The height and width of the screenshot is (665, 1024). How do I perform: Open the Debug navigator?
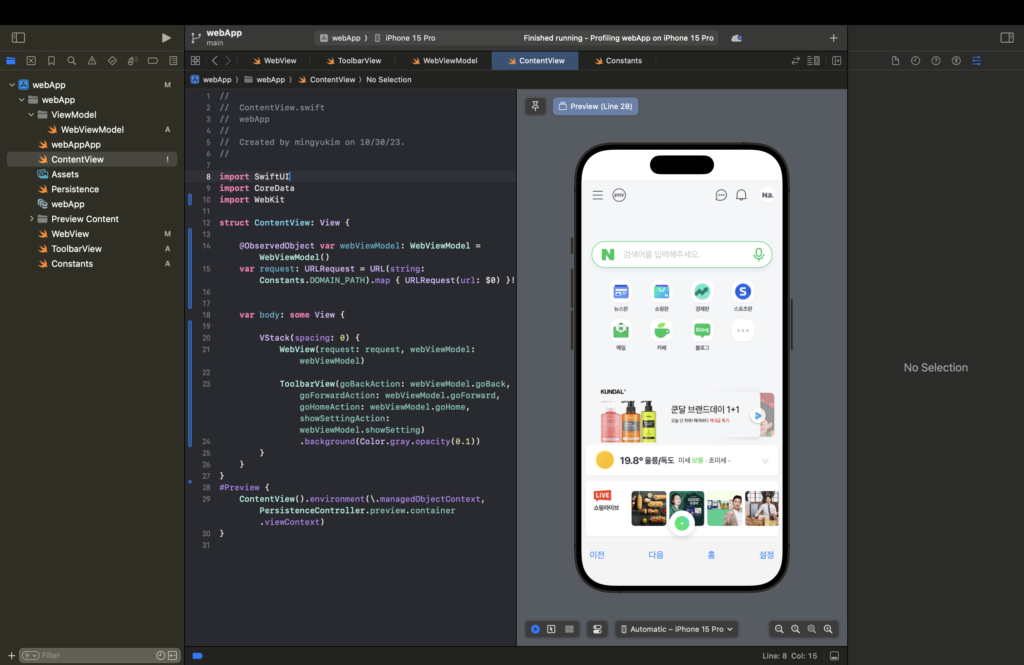tap(133, 61)
